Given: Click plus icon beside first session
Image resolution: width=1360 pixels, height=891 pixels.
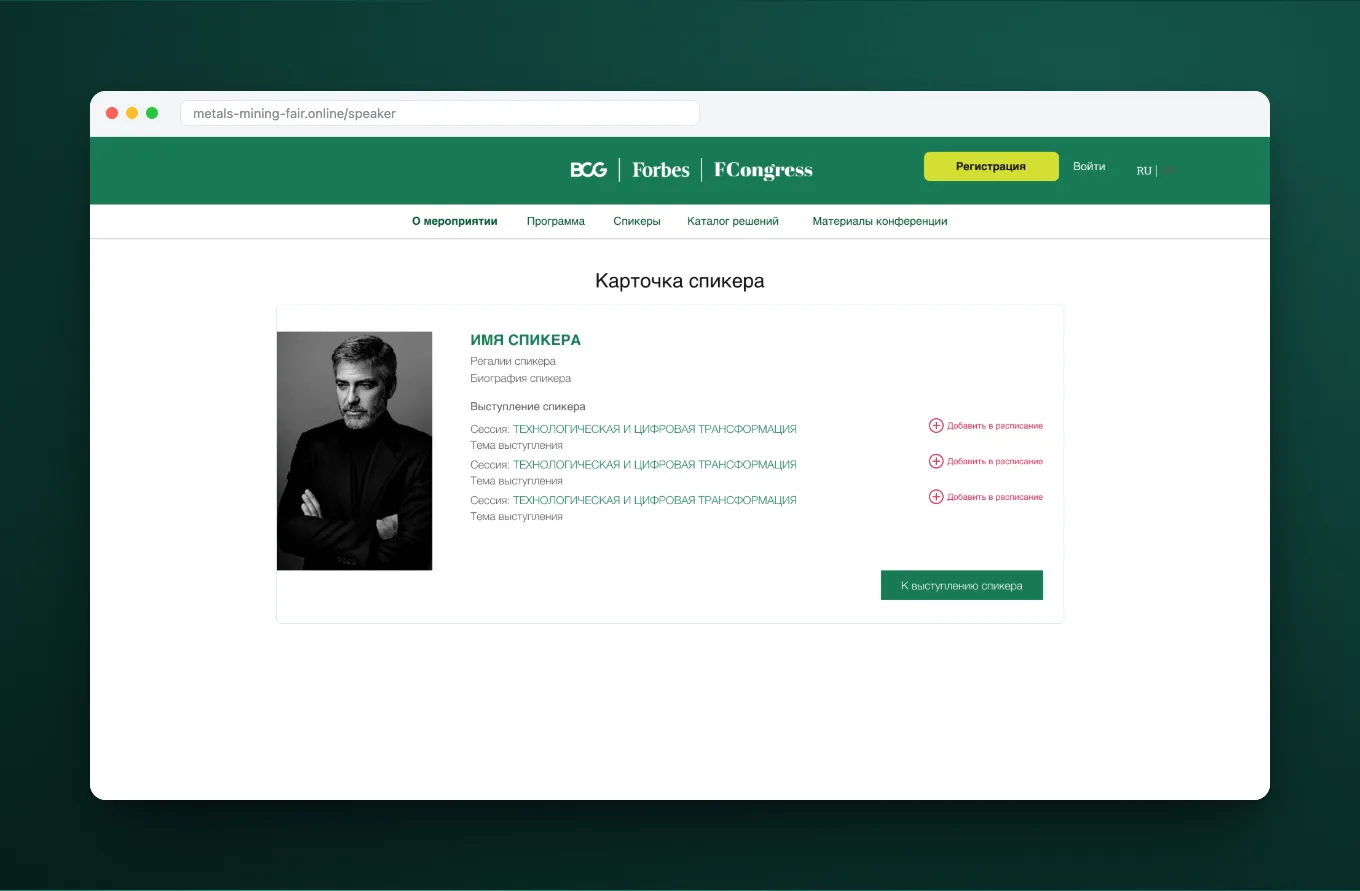Looking at the screenshot, I should click(936, 425).
